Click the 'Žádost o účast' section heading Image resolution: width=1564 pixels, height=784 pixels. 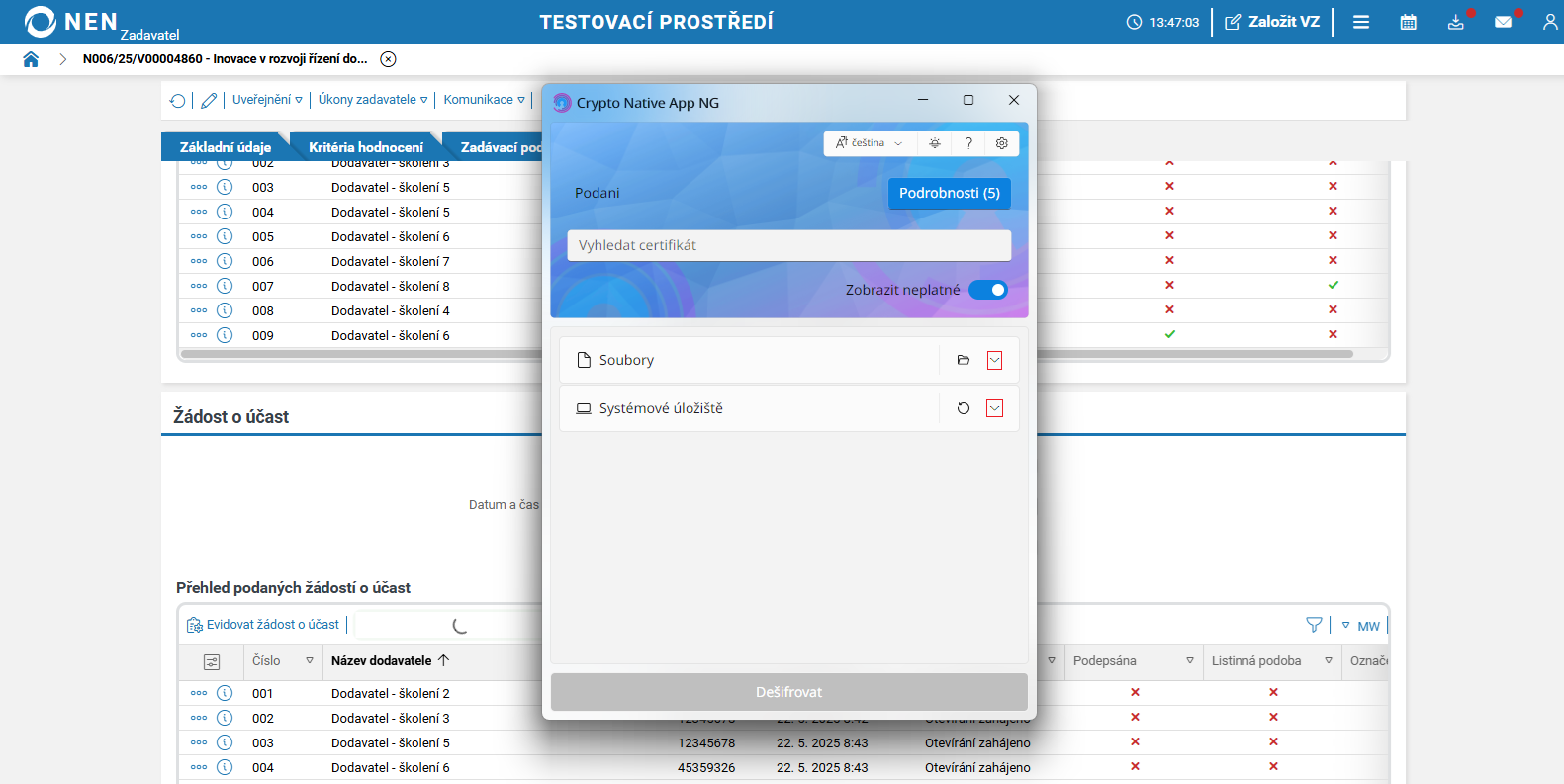coord(231,417)
